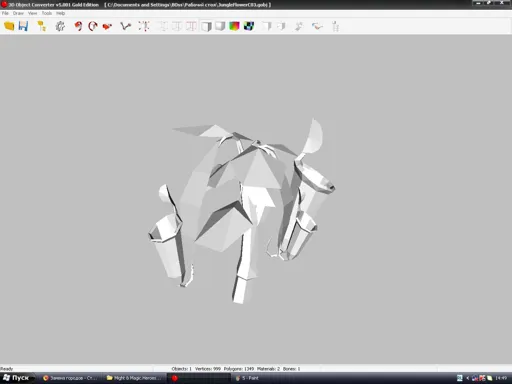The image size is (512, 384).
Task: Switch to browser taskbar button
Action: pos(70,378)
